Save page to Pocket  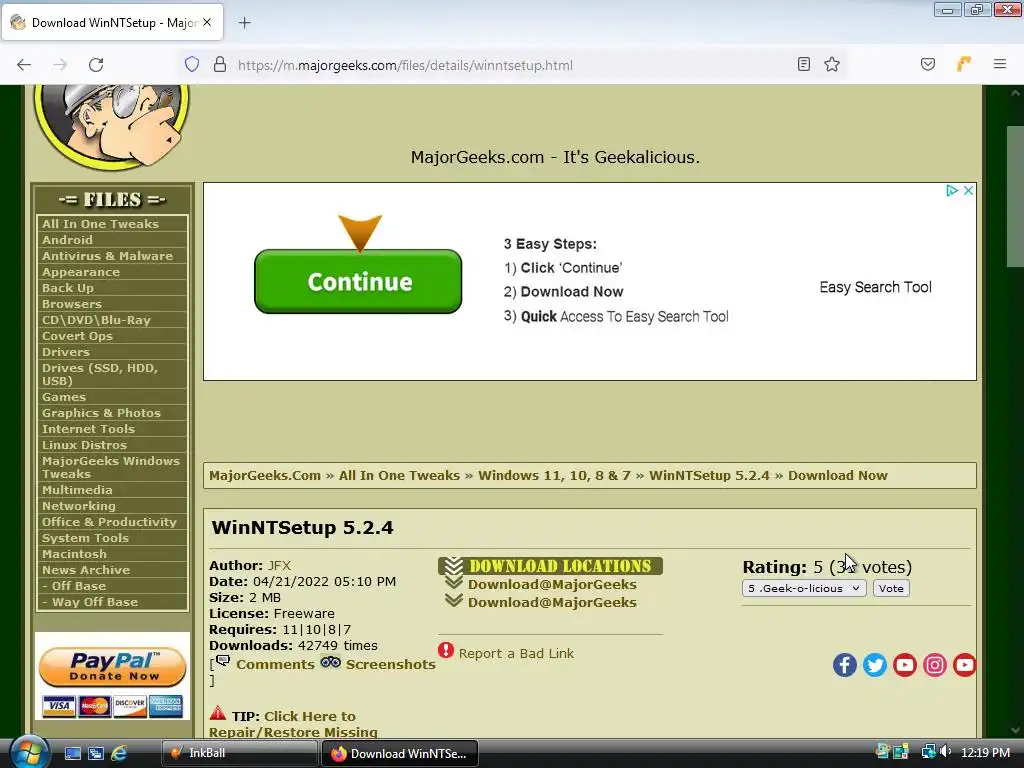tap(928, 64)
